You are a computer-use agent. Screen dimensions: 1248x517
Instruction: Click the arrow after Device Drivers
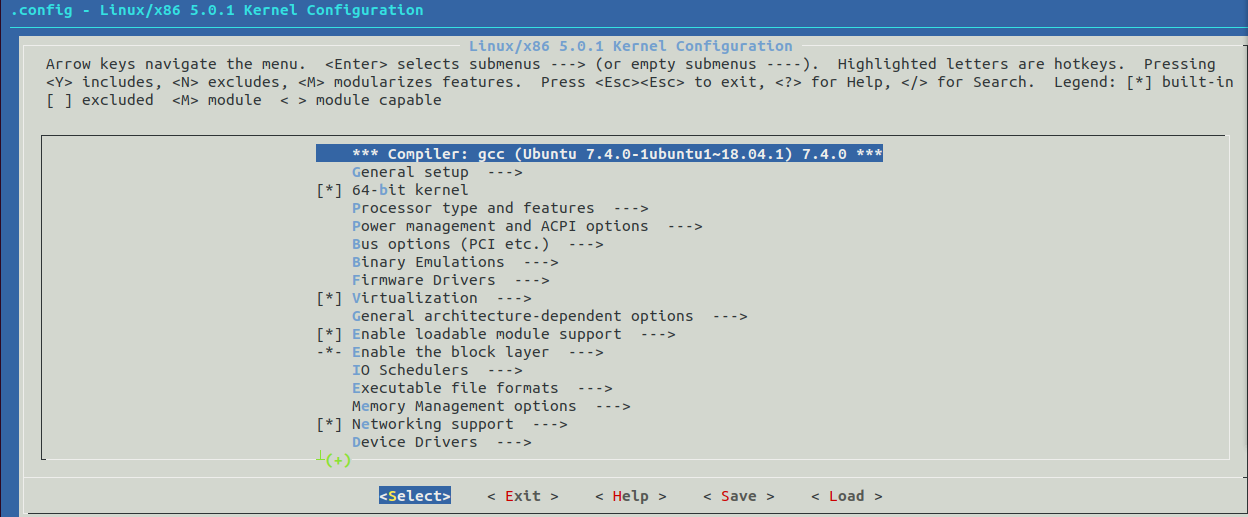[514, 442]
